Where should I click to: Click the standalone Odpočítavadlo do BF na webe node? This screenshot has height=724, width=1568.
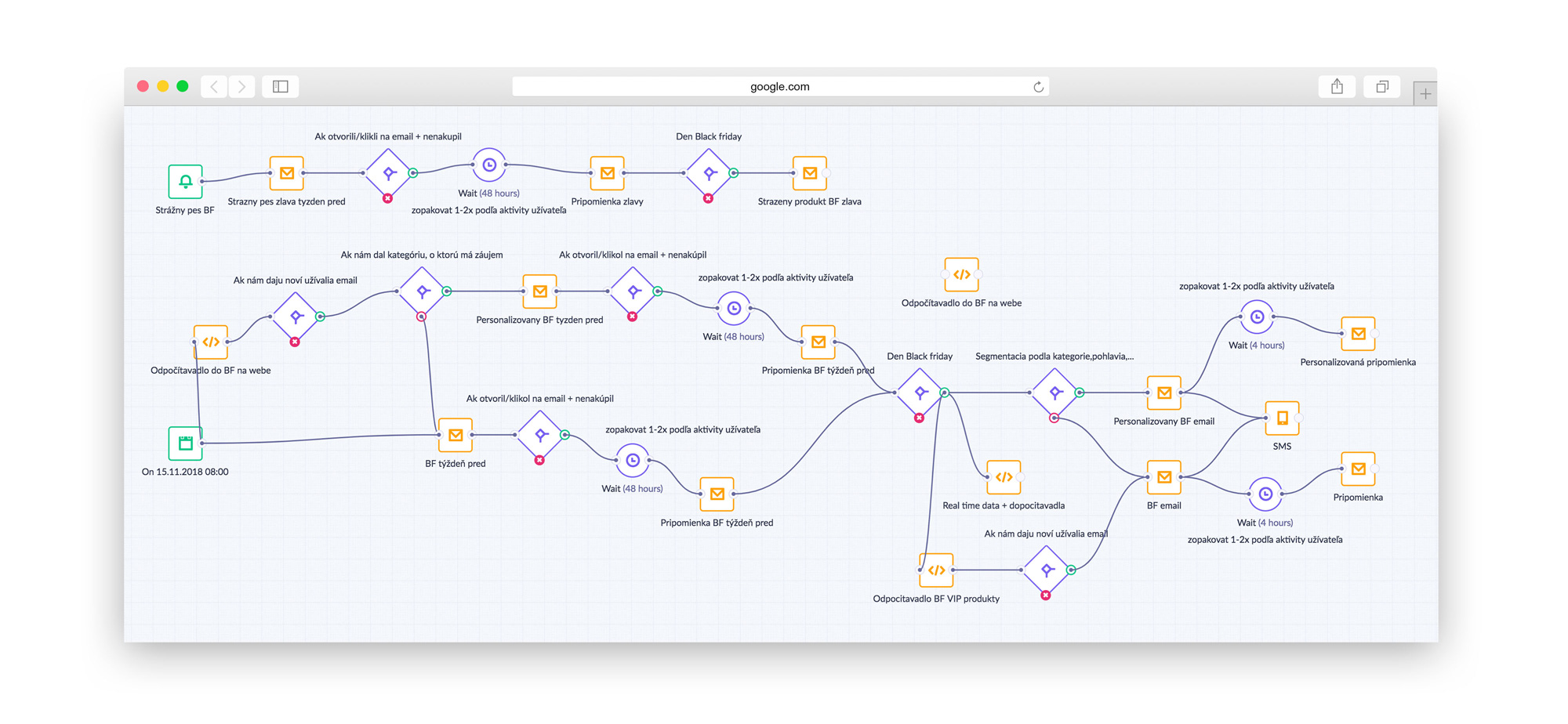pyautogui.click(x=961, y=275)
